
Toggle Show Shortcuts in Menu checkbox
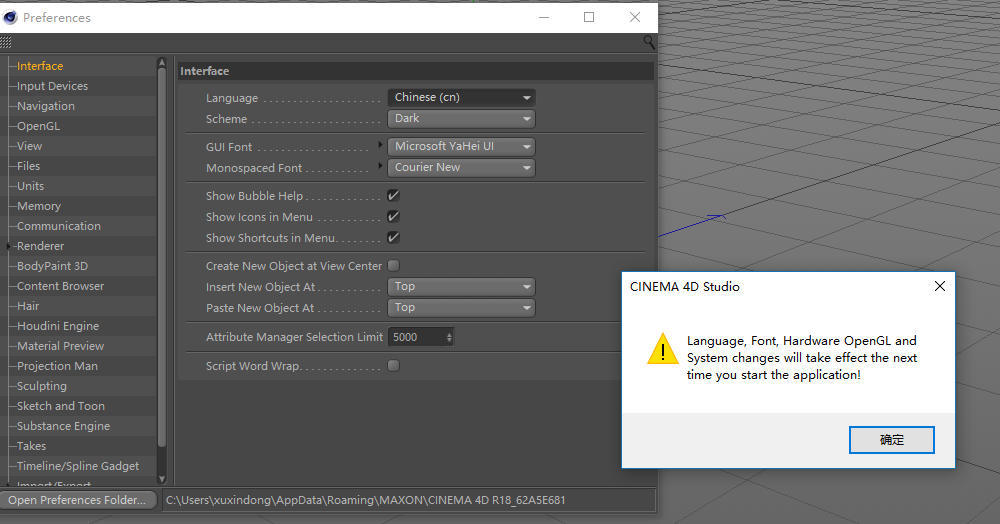pyautogui.click(x=393, y=238)
